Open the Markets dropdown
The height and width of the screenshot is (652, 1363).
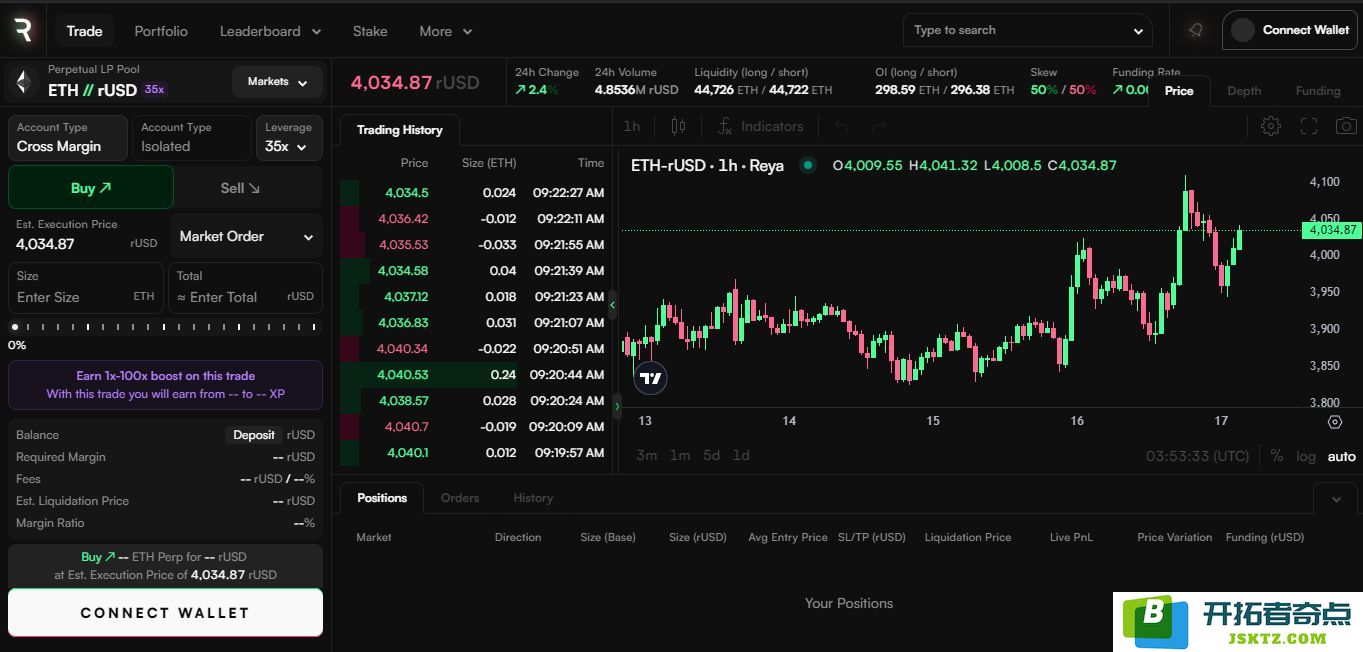pos(277,82)
